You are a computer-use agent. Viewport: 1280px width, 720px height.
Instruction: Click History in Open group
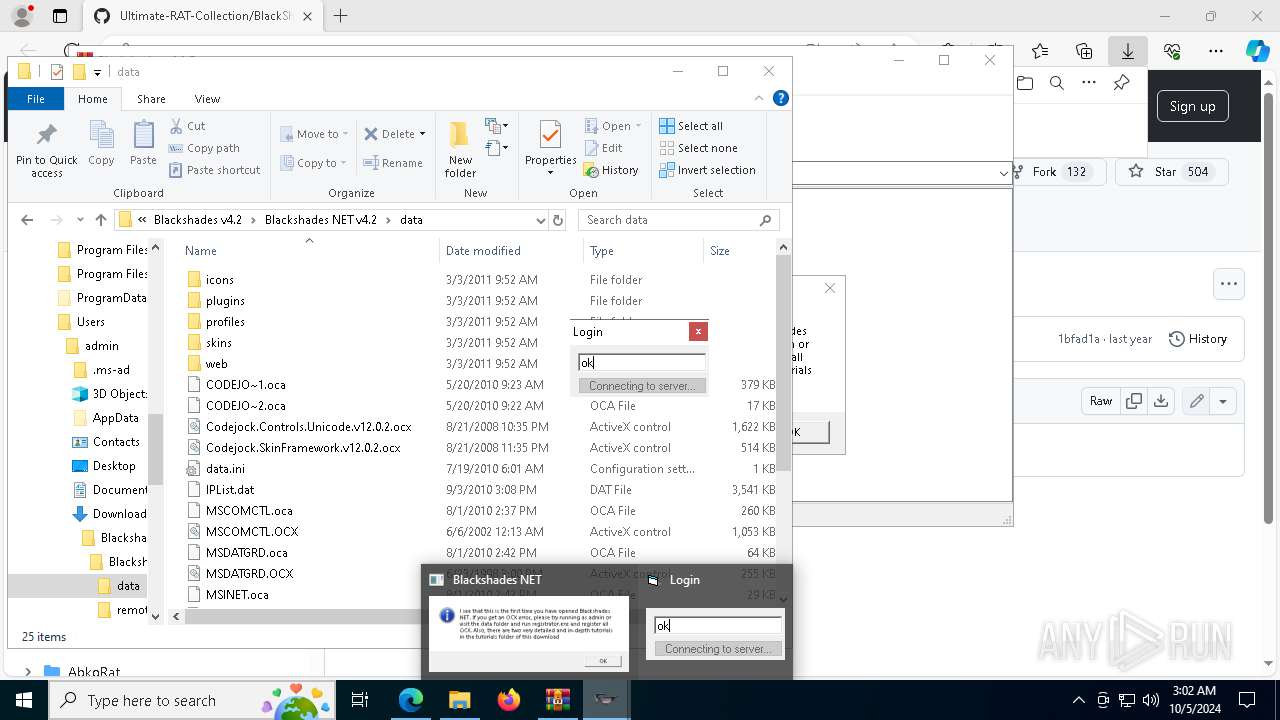click(611, 170)
